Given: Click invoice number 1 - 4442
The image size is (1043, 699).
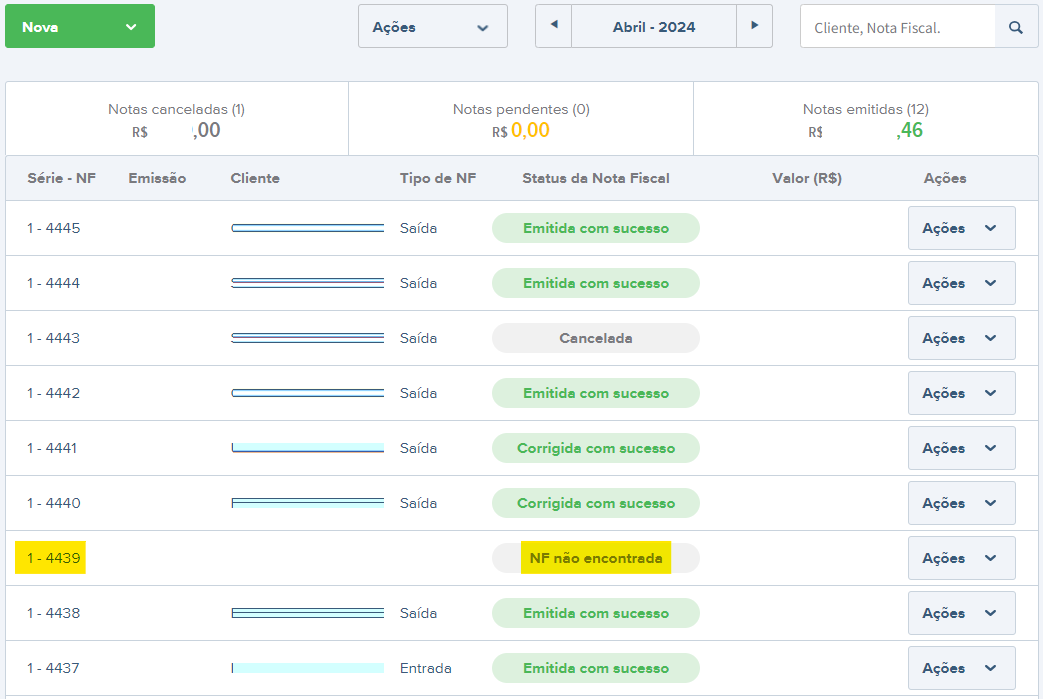Looking at the screenshot, I should point(53,393).
